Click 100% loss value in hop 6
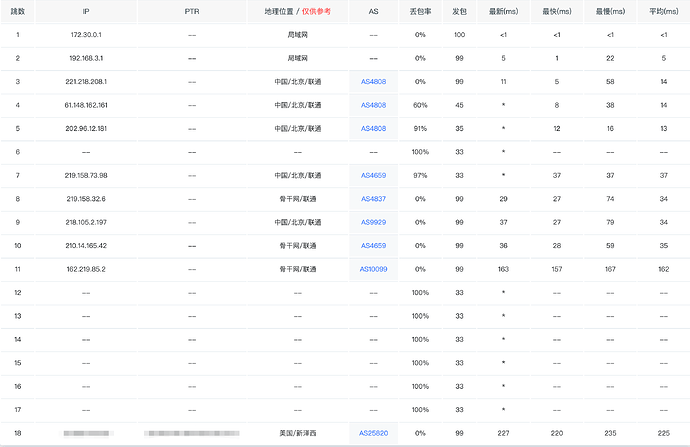This screenshot has width=690, height=447. click(x=420, y=152)
